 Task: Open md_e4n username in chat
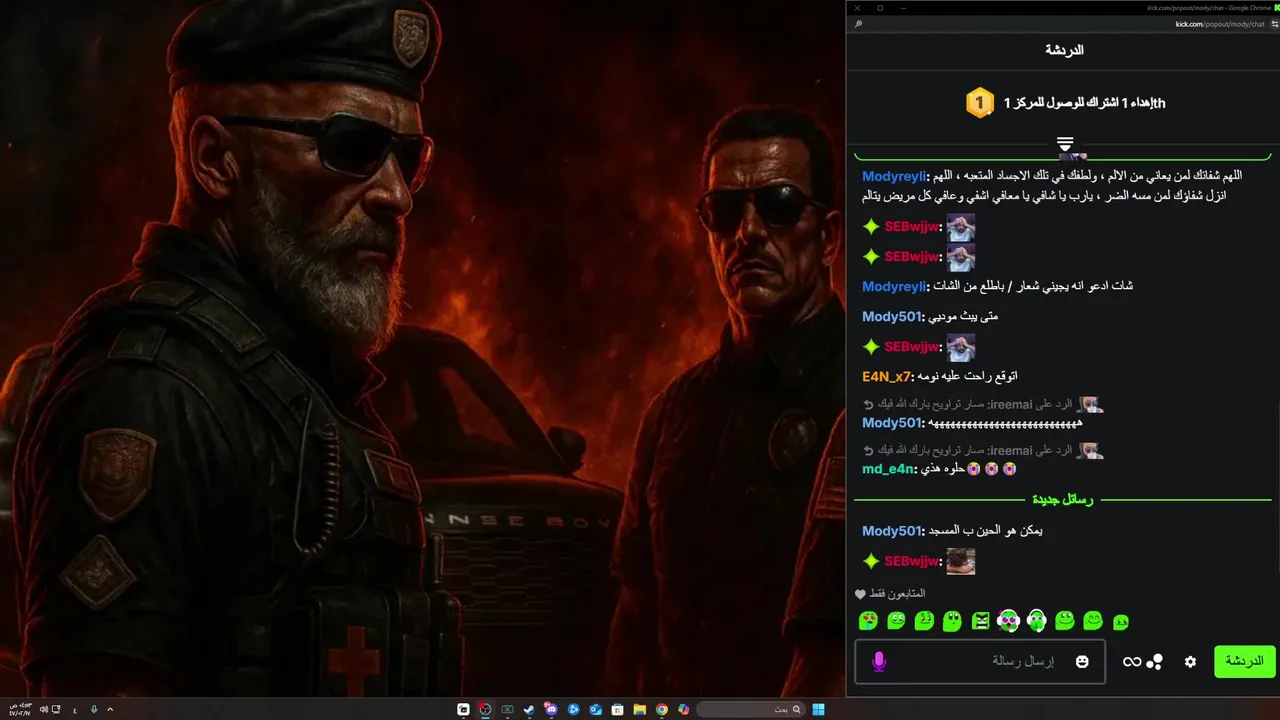[888, 469]
